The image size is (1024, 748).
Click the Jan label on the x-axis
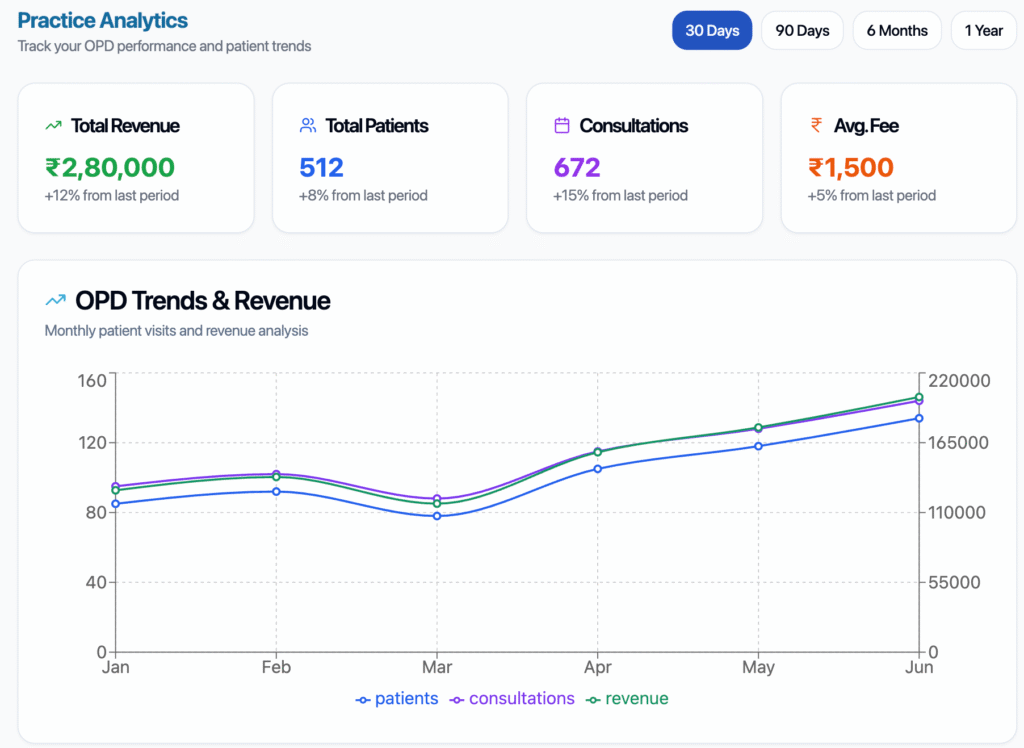pyautogui.click(x=116, y=667)
